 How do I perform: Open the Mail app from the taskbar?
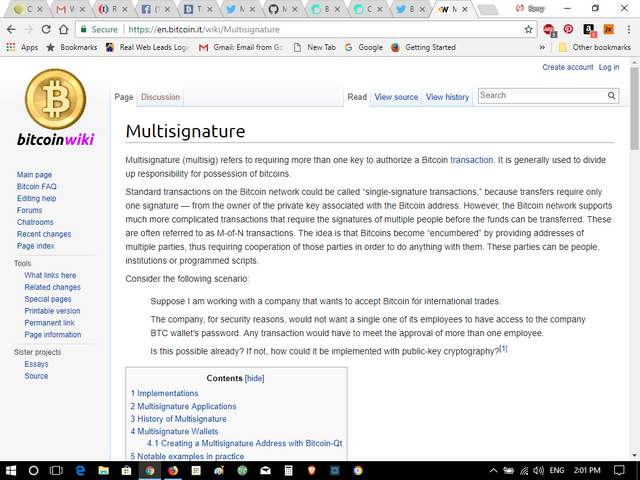click(x=265, y=471)
